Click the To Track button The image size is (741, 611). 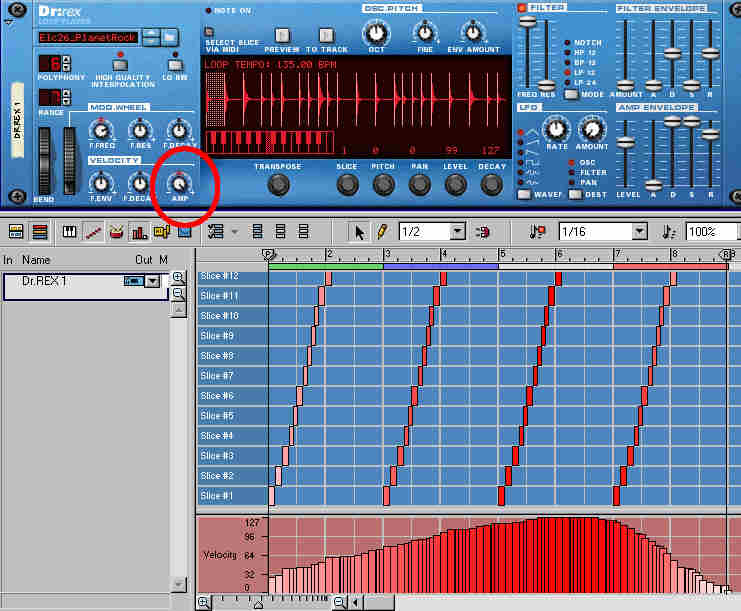pos(326,35)
